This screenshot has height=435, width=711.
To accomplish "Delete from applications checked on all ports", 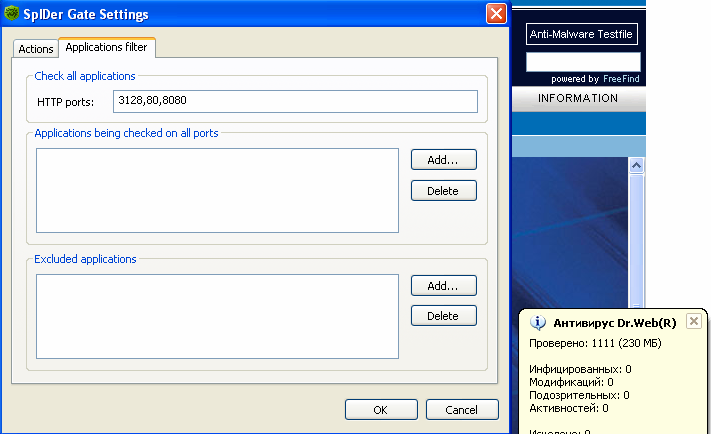I will pos(443,191).
